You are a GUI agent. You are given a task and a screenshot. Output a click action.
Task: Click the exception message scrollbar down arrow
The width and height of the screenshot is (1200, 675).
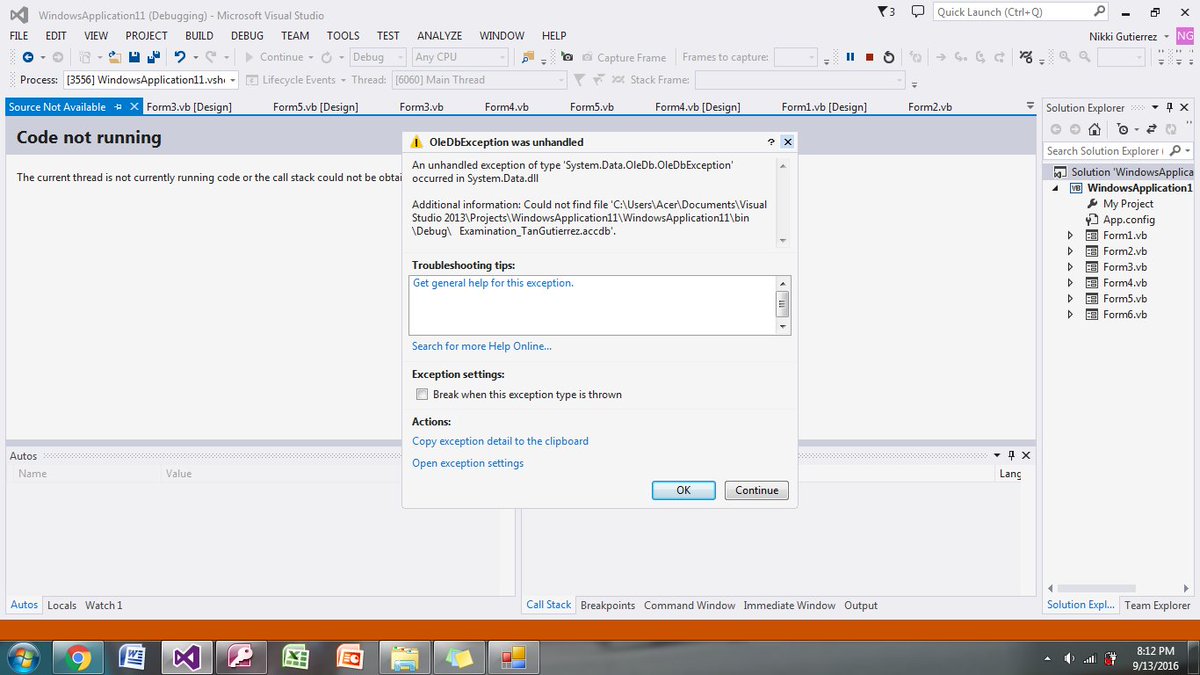point(783,240)
